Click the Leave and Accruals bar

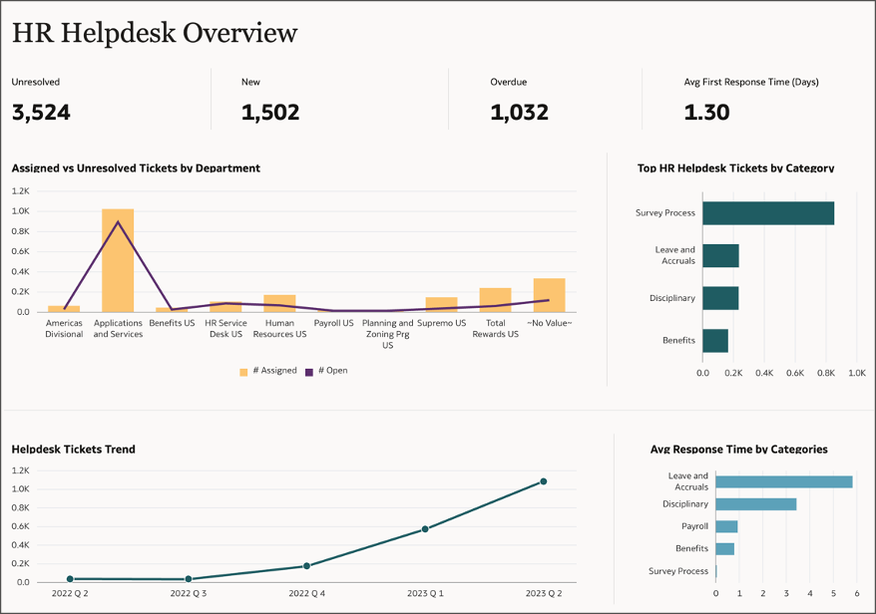click(x=720, y=255)
